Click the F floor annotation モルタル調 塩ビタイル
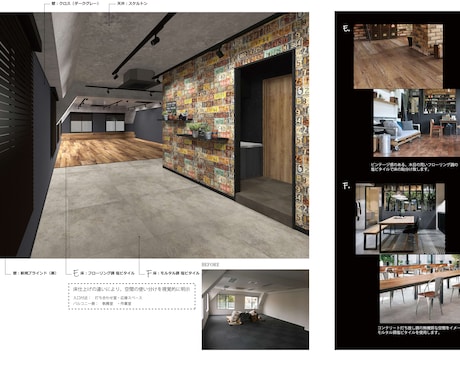The height and width of the screenshot is (380, 460). point(173,273)
